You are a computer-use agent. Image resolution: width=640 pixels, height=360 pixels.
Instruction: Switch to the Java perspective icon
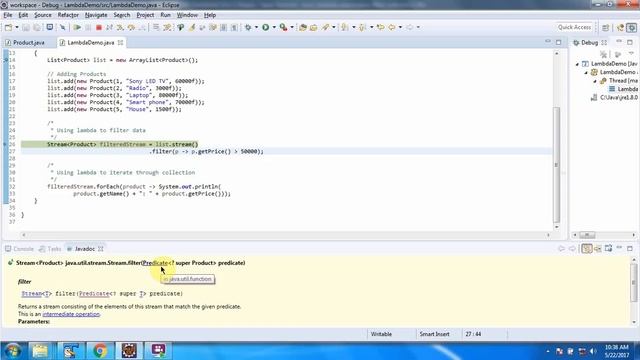[x=620, y=27]
